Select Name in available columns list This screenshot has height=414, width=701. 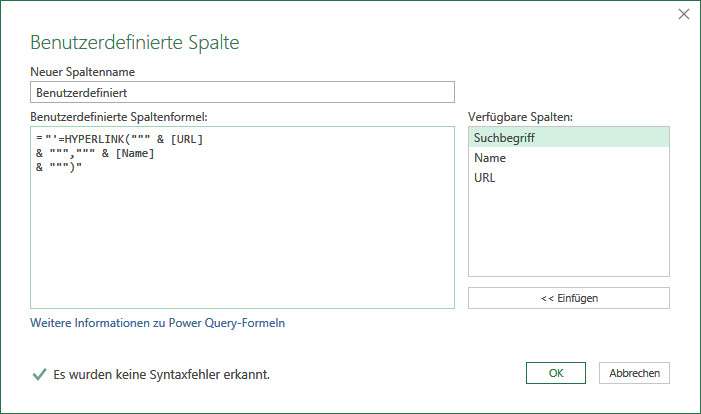(569, 158)
